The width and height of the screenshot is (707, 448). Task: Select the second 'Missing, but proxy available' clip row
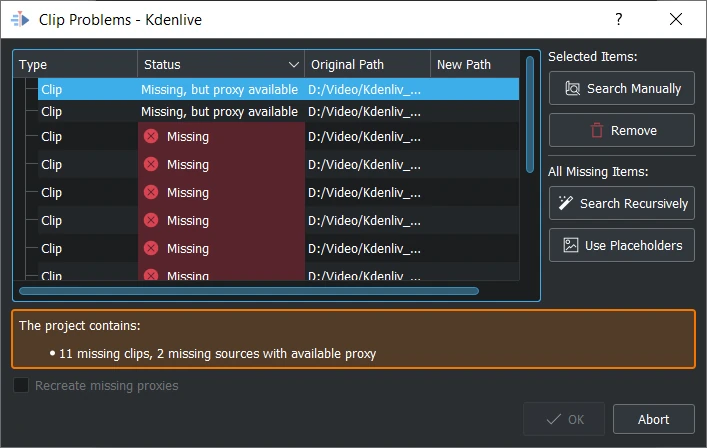(x=278, y=111)
